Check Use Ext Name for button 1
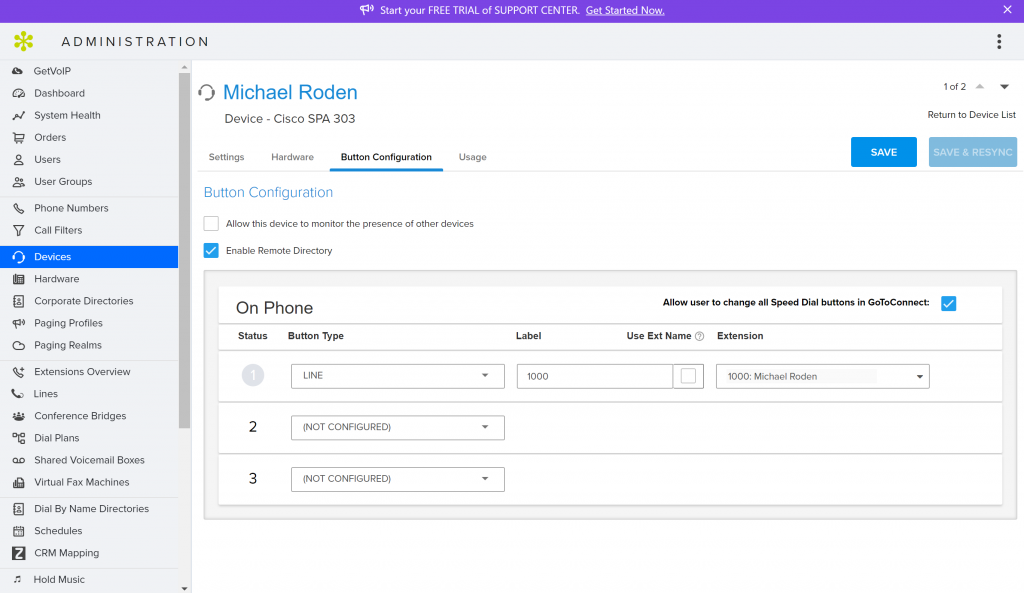 (688, 376)
